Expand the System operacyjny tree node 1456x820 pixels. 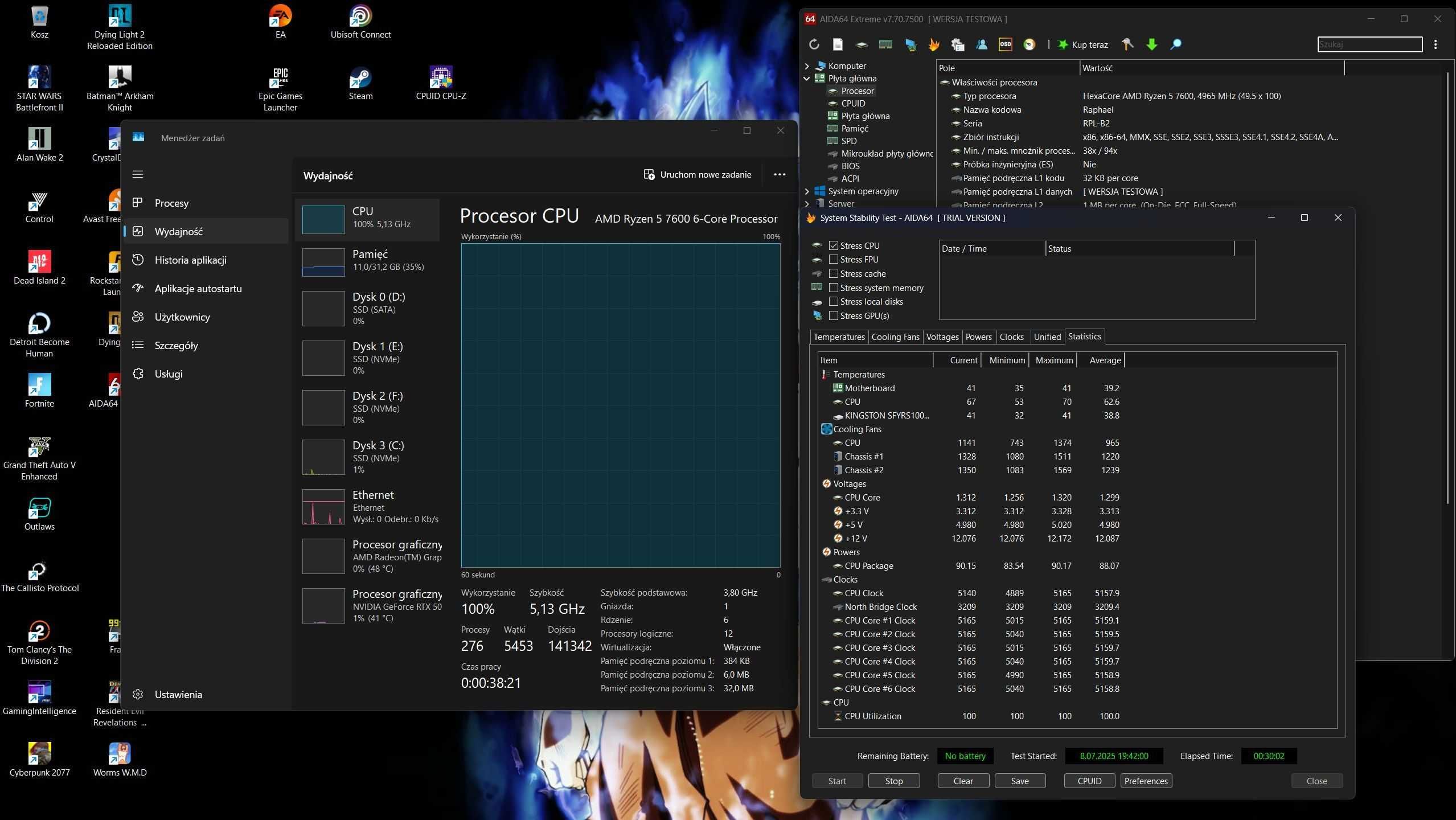[x=807, y=191]
